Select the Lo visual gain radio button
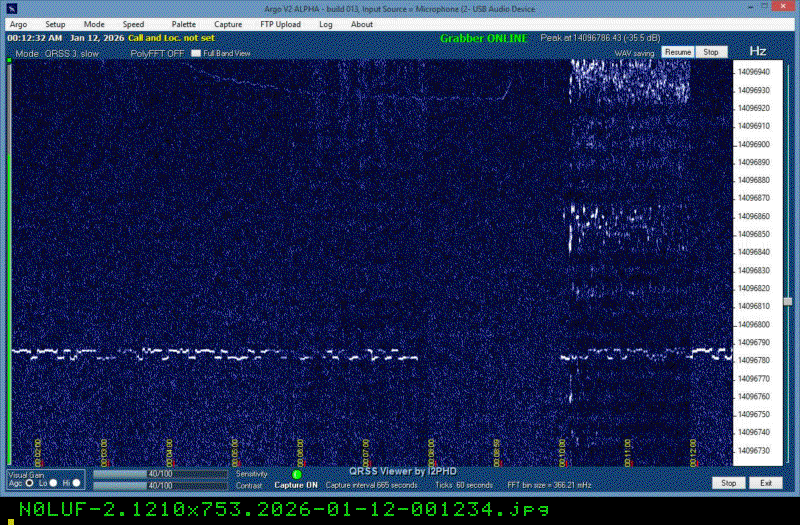The width and height of the screenshot is (800, 525). pos(53,483)
